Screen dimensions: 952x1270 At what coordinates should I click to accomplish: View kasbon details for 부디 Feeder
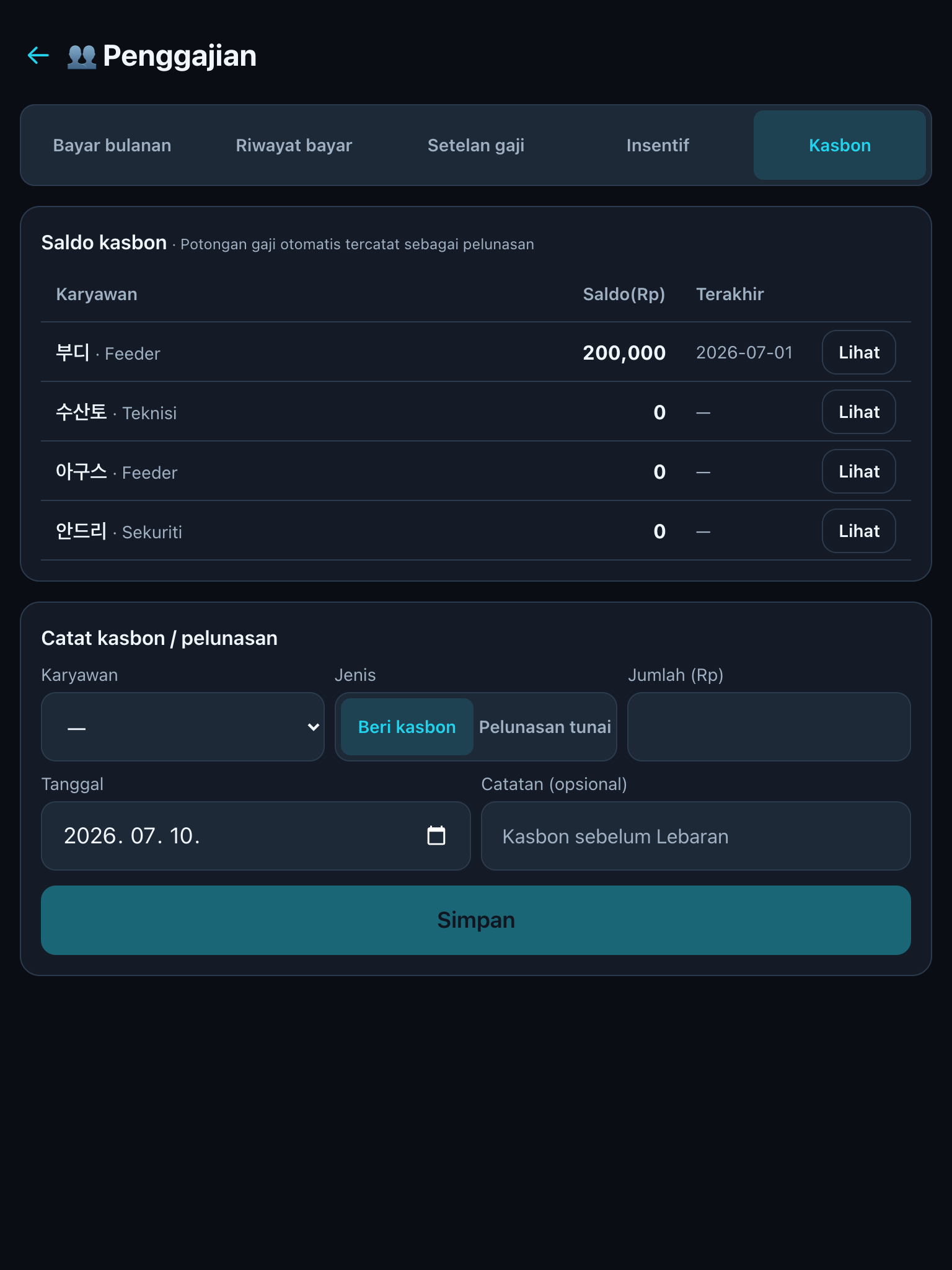coord(859,352)
